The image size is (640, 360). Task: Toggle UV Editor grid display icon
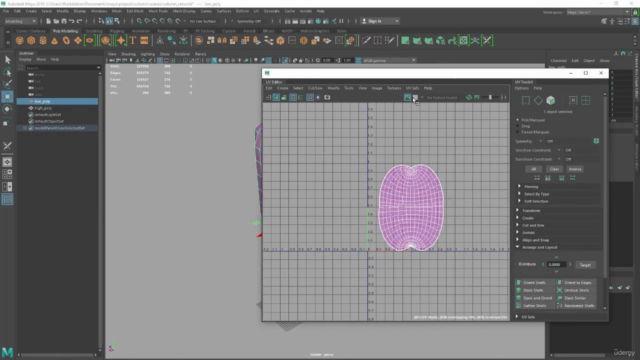point(310,98)
